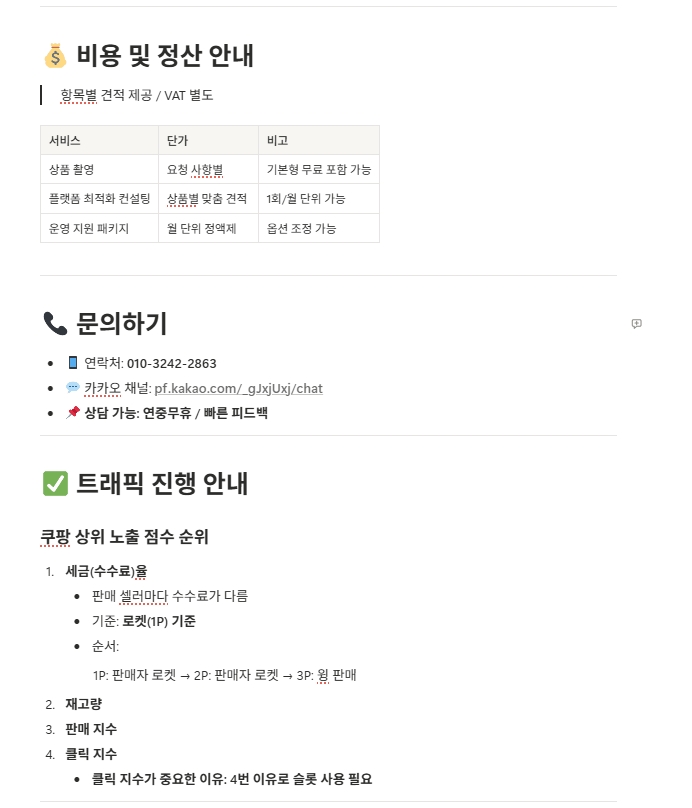
Task: Click the speech bubble emoji before 카카오 채널
Action: point(73,388)
